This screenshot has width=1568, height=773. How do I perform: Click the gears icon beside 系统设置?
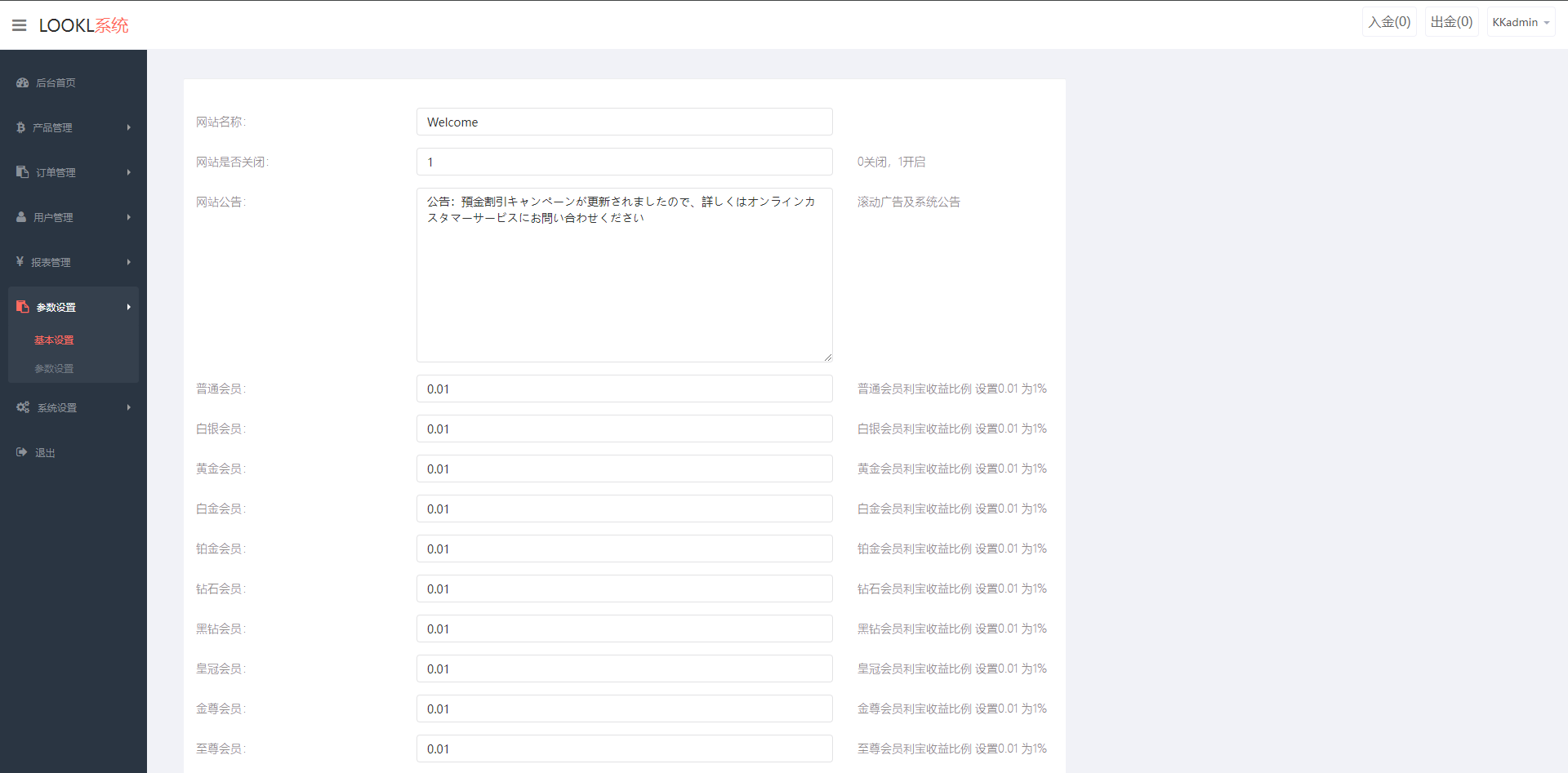(22, 407)
